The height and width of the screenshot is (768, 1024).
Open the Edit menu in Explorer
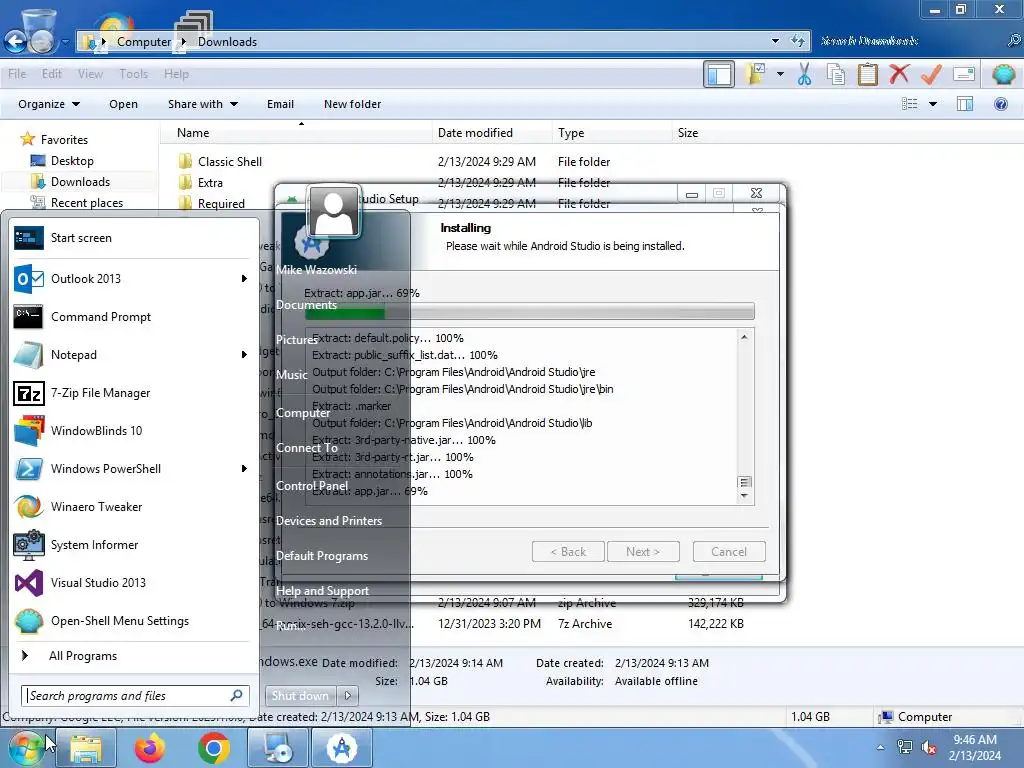click(52, 74)
